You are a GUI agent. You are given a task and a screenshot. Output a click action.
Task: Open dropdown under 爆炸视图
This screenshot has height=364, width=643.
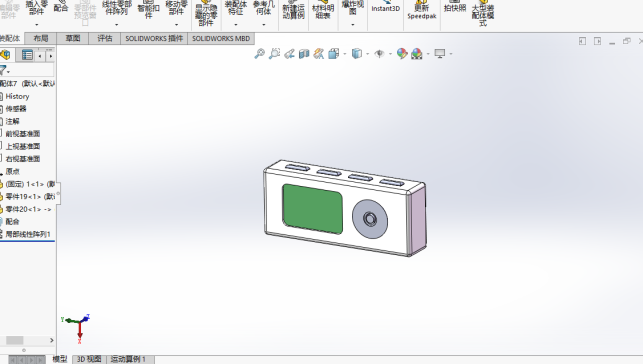point(353,25)
